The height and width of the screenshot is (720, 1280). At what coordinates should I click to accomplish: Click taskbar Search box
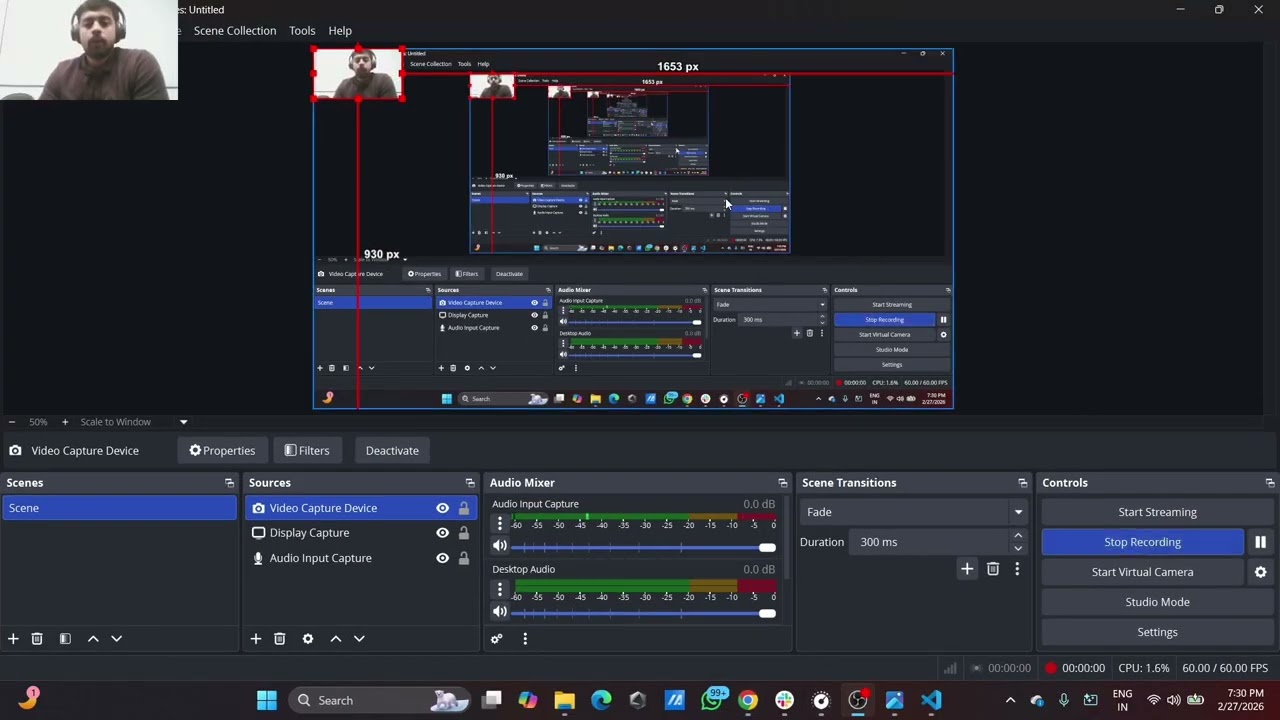(x=380, y=700)
